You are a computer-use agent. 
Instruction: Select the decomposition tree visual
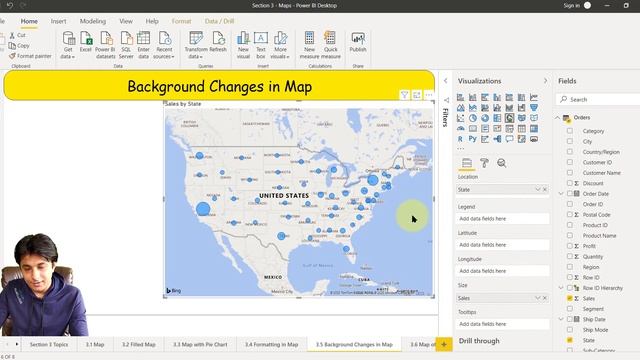[497, 139]
